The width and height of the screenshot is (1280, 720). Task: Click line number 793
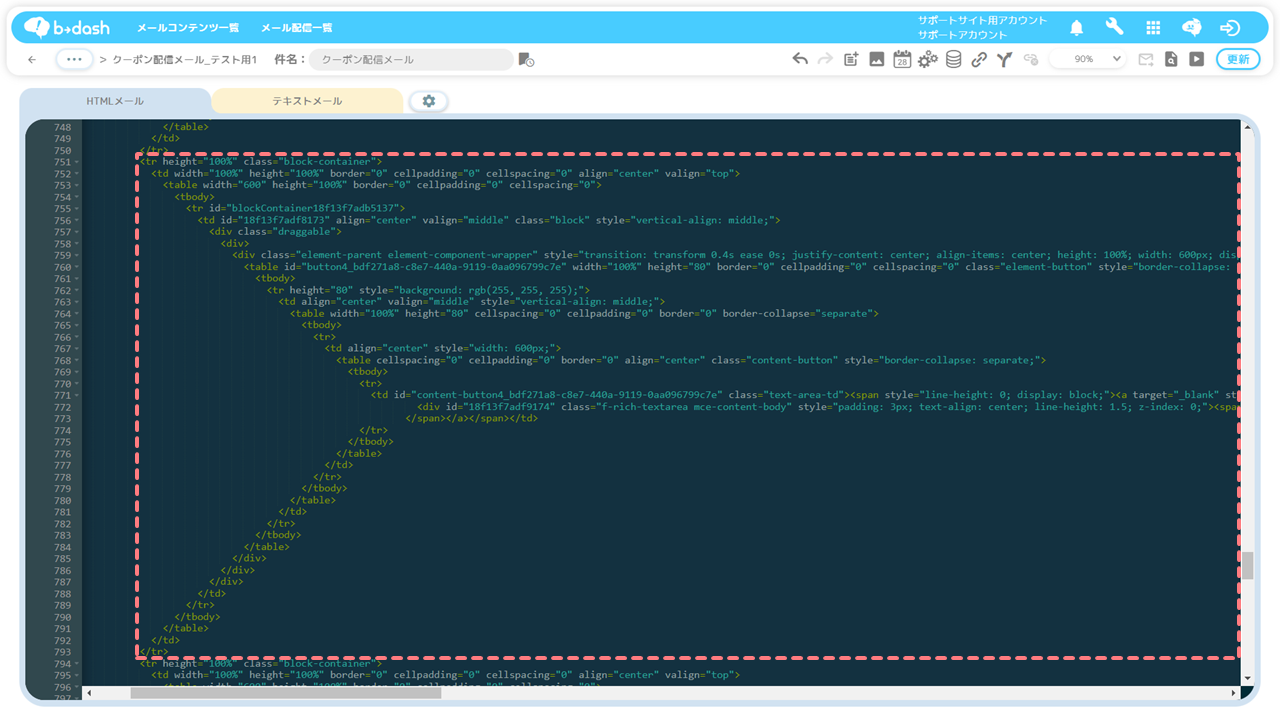(62, 652)
